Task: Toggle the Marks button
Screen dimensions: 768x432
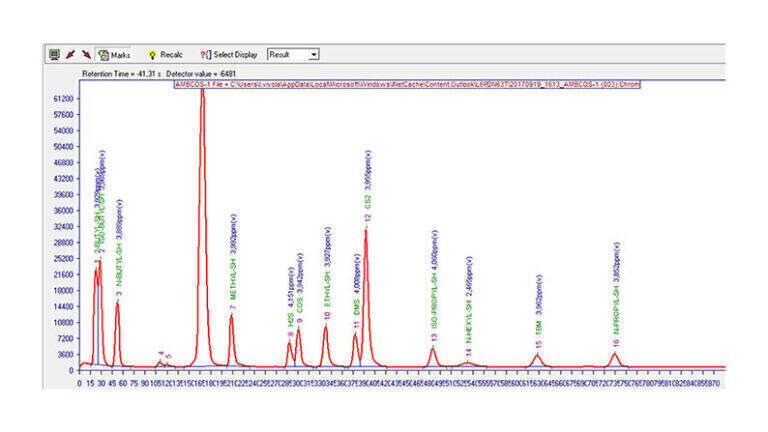Action: (x=114, y=55)
